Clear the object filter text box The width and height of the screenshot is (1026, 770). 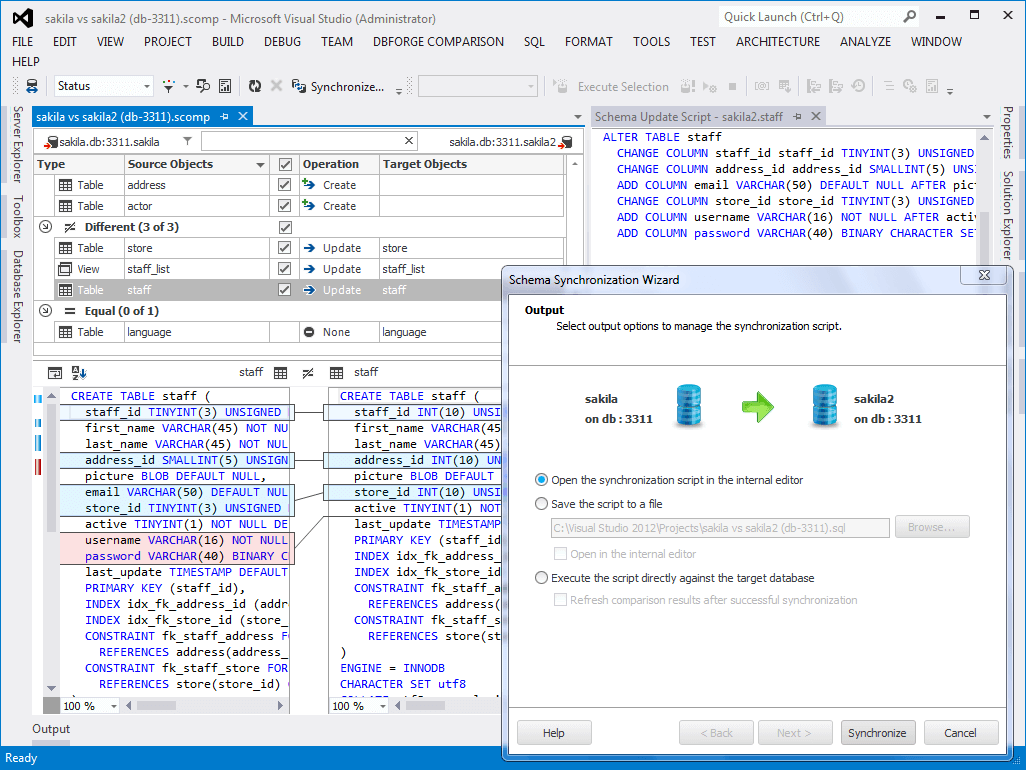click(x=409, y=141)
